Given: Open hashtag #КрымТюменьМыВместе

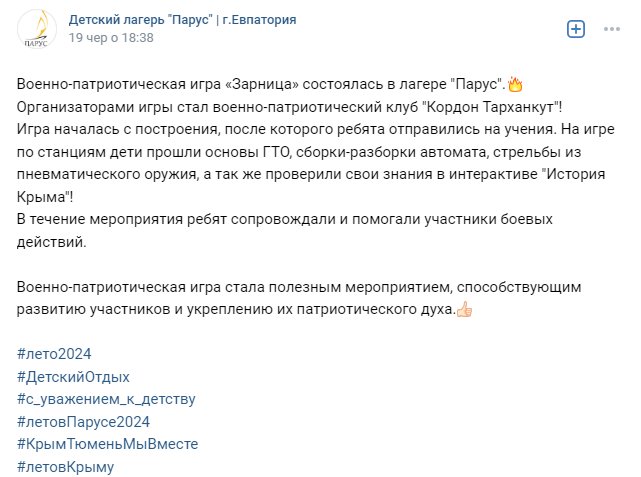Looking at the screenshot, I should click(108, 444).
